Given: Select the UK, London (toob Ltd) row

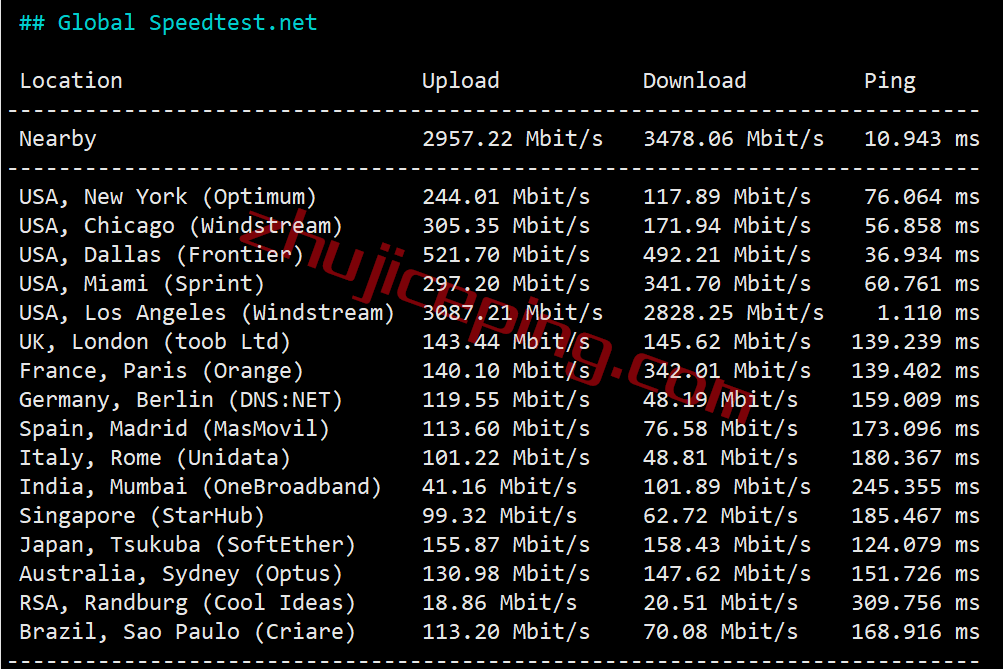Looking at the screenshot, I should (x=499, y=342).
